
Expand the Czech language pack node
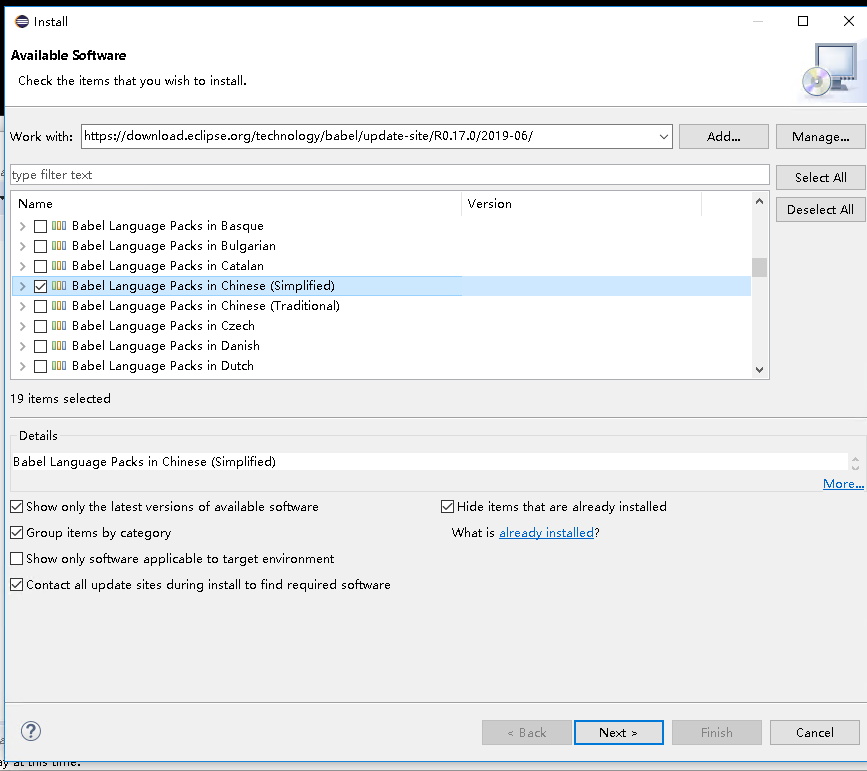click(23, 326)
